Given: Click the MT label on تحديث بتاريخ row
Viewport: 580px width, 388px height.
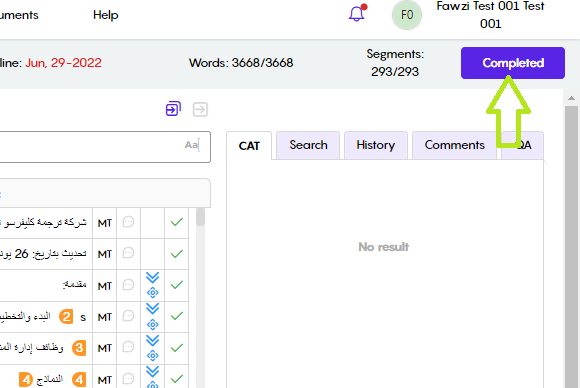Looking at the screenshot, I should pos(105,254).
